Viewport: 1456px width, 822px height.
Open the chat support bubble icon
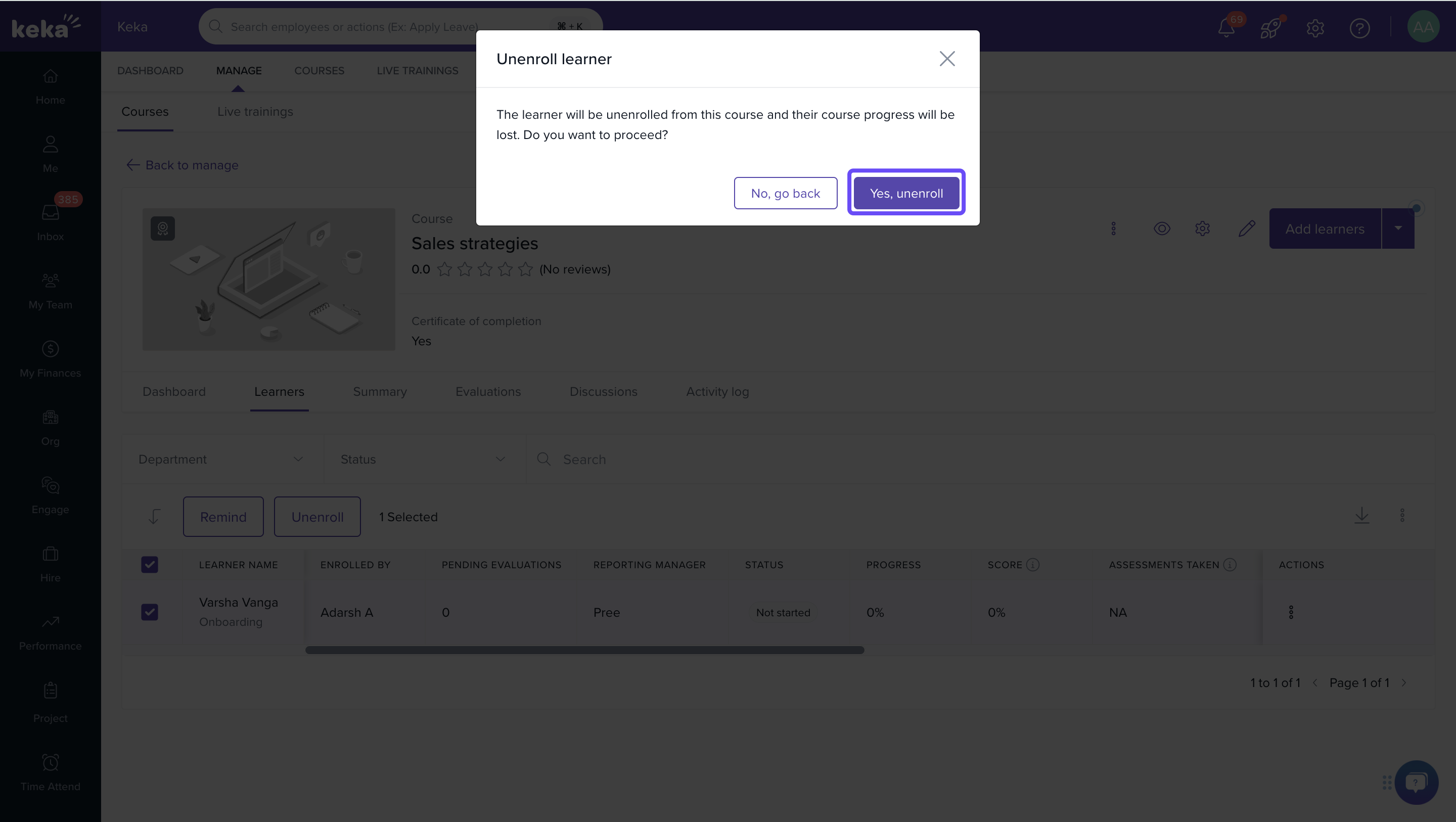(1416, 783)
